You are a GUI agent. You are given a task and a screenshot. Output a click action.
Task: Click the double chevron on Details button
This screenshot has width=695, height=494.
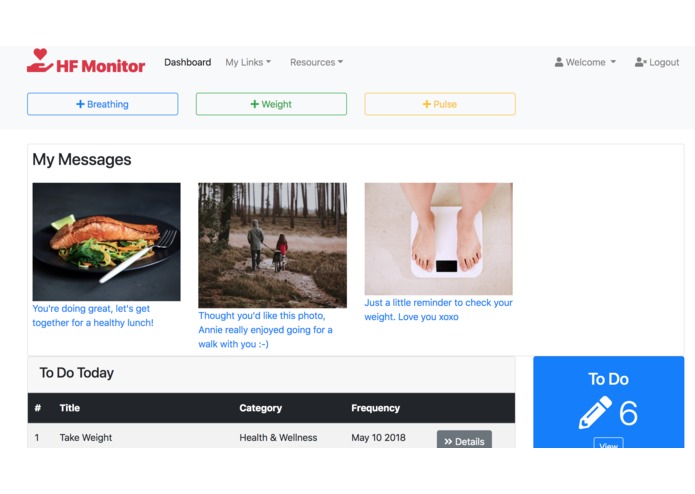[448, 442]
